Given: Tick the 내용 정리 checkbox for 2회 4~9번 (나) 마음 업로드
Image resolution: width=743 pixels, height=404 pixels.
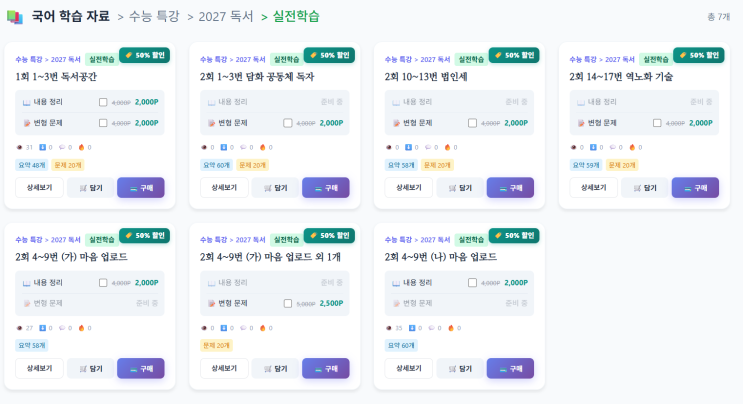Looking at the screenshot, I should click(x=472, y=283).
